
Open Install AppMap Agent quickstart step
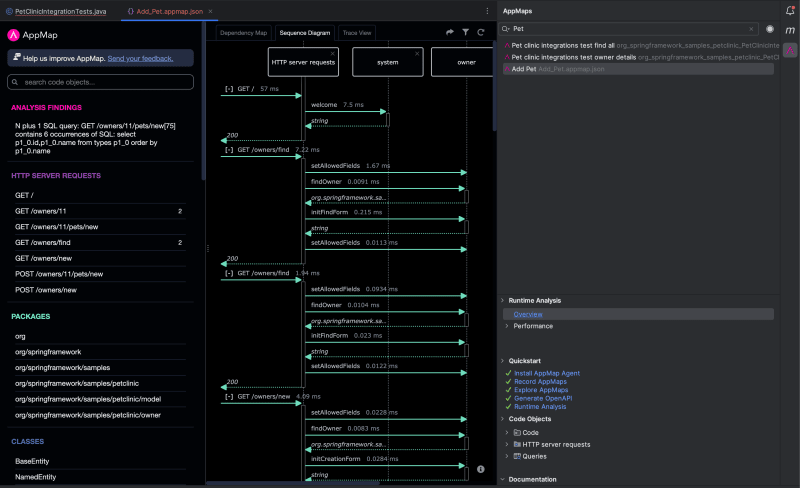(547, 374)
